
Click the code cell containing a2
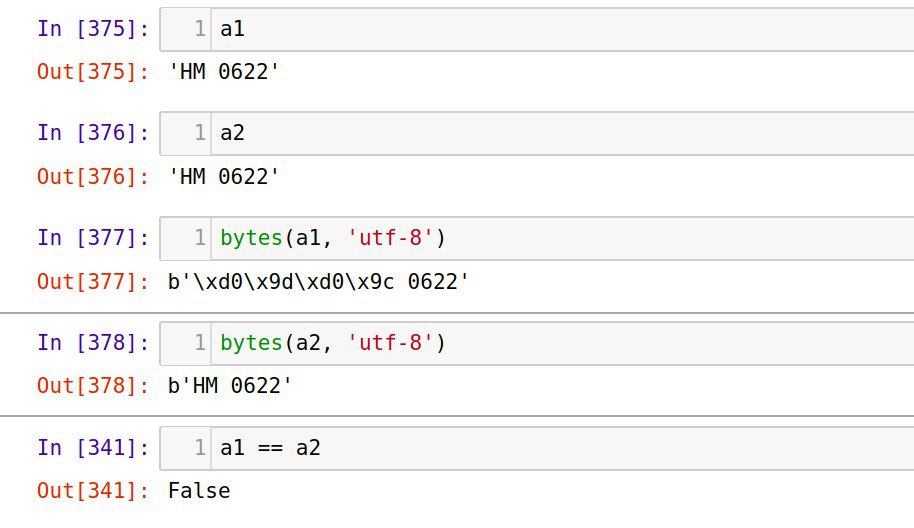536,133
